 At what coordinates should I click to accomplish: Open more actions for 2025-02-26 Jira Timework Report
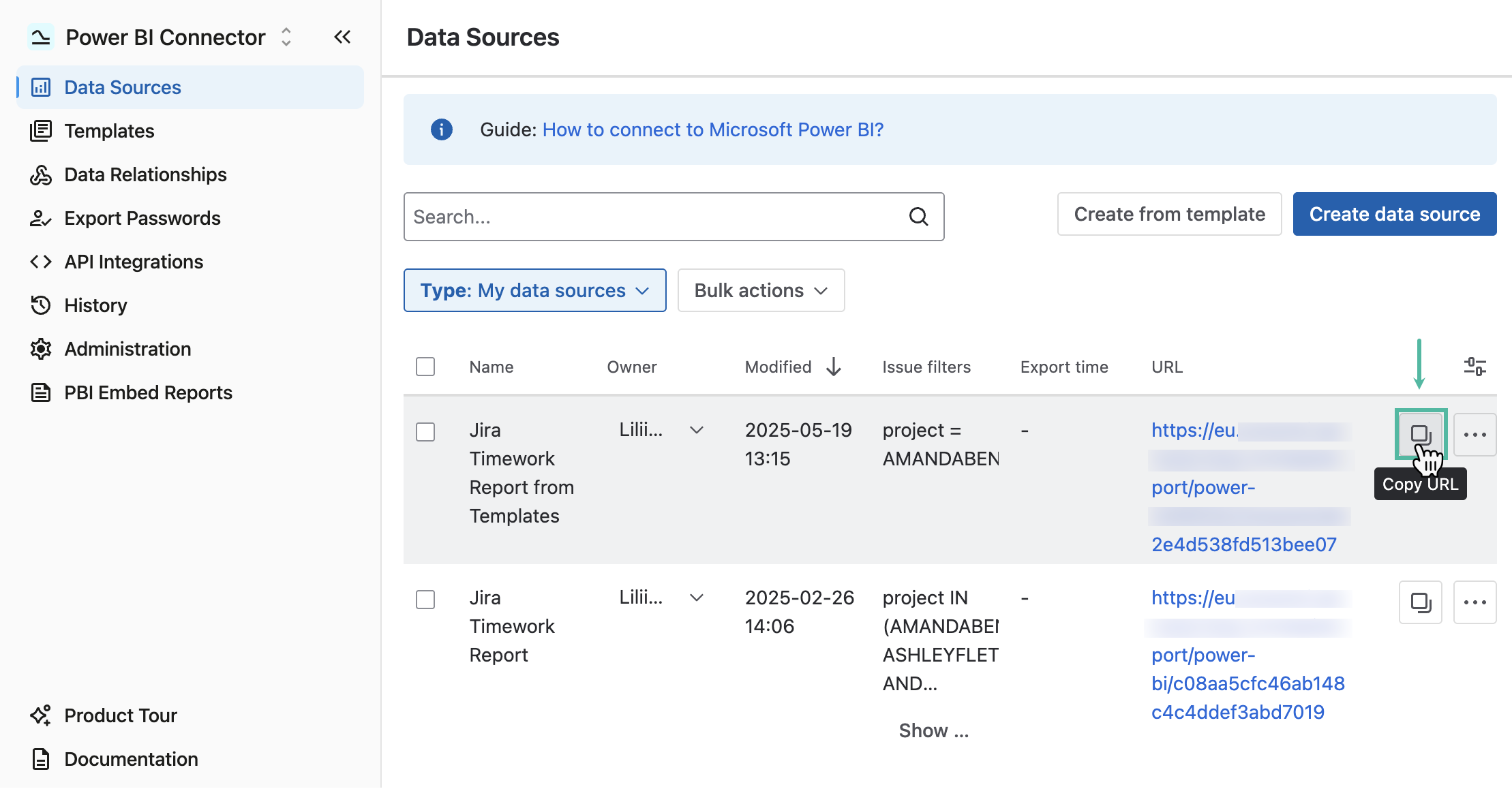pyautogui.click(x=1475, y=602)
